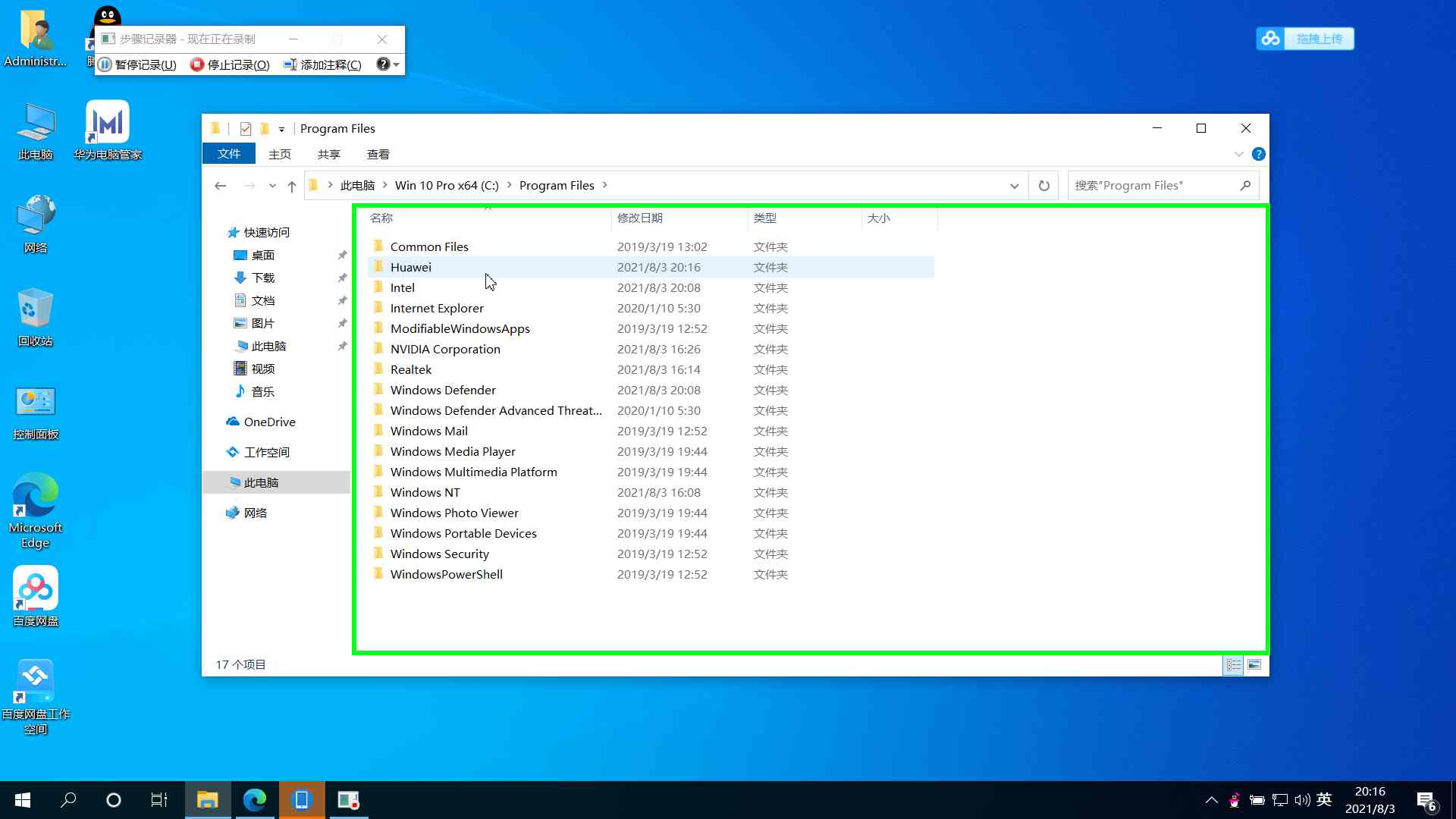Viewport: 1456px width, 819px height.
Task: Click the Properties checkmark in quick access toolbar
Action: pyautogui.click(x=246, y=129)
